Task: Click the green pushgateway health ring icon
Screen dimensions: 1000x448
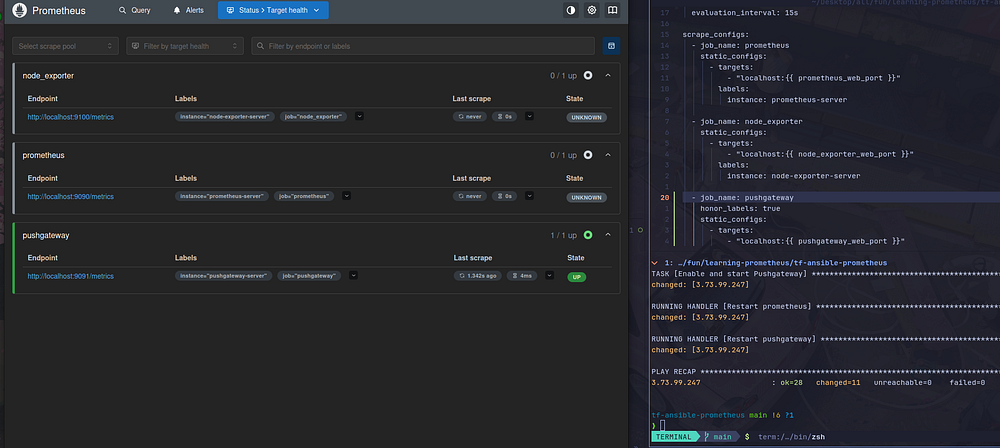Action: click(588, 235)
